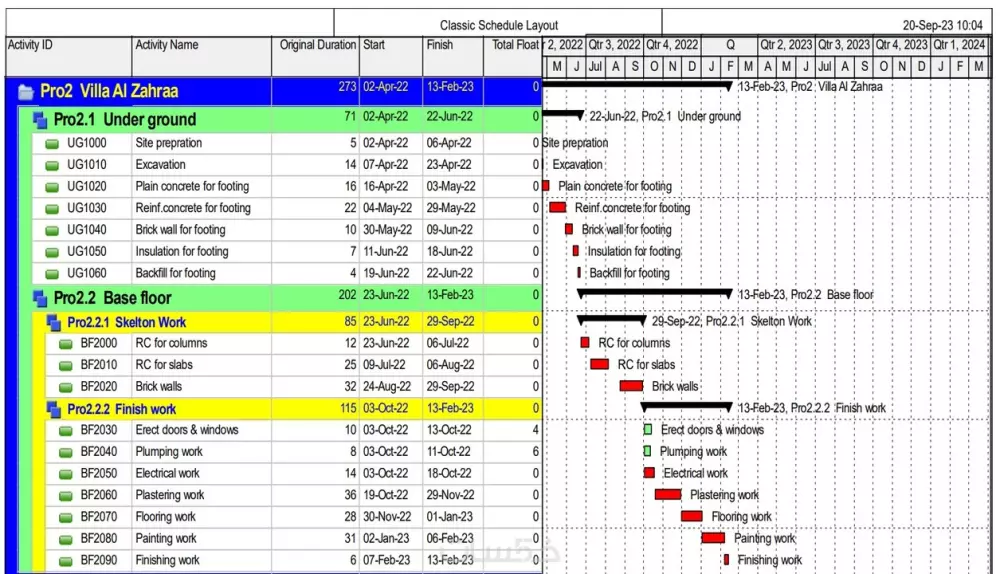The image size is (1000, 574).
Task: Click total float value 4 for Erect doors & windows
Action: click(536, 430)
